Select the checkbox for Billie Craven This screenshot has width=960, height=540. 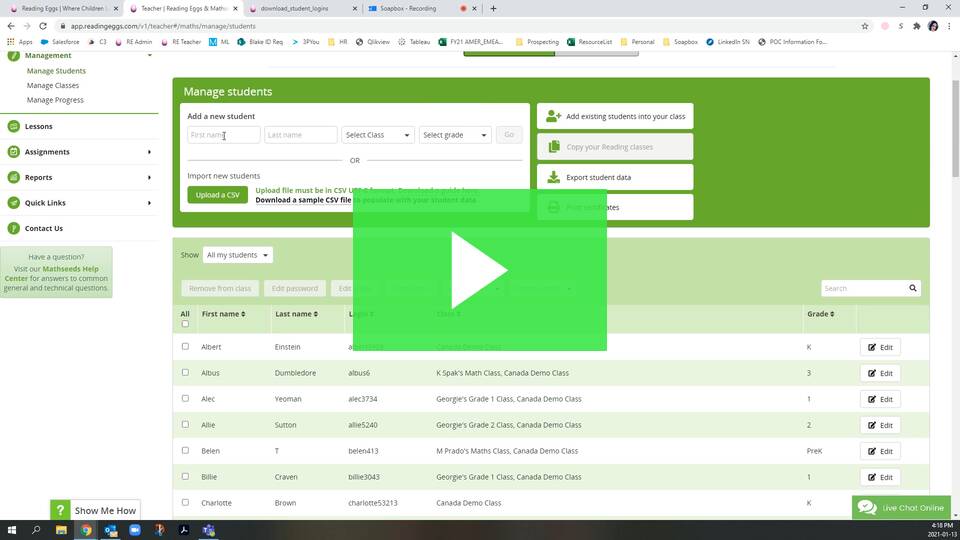[185, 476]
